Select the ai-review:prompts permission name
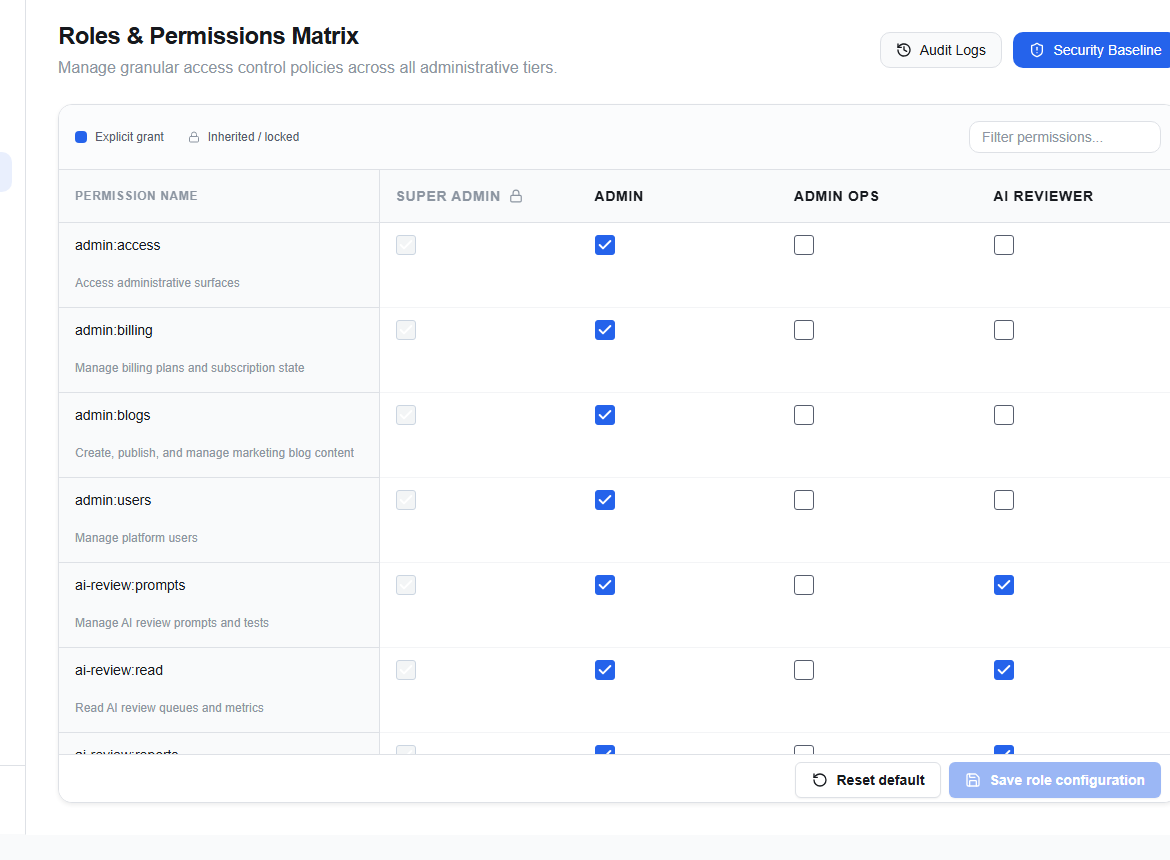Screen dimensions: 1170x860 [x=131, y=586]
